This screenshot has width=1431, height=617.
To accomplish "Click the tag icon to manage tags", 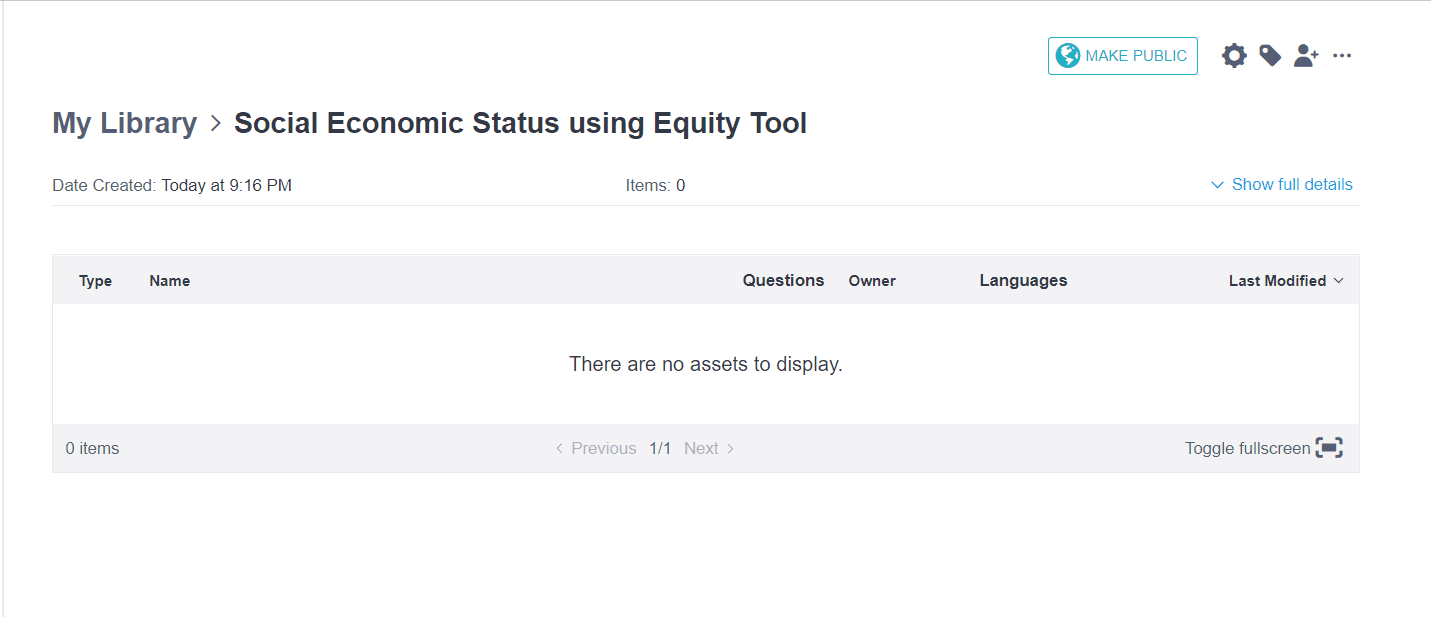I will click(1270, 56).
